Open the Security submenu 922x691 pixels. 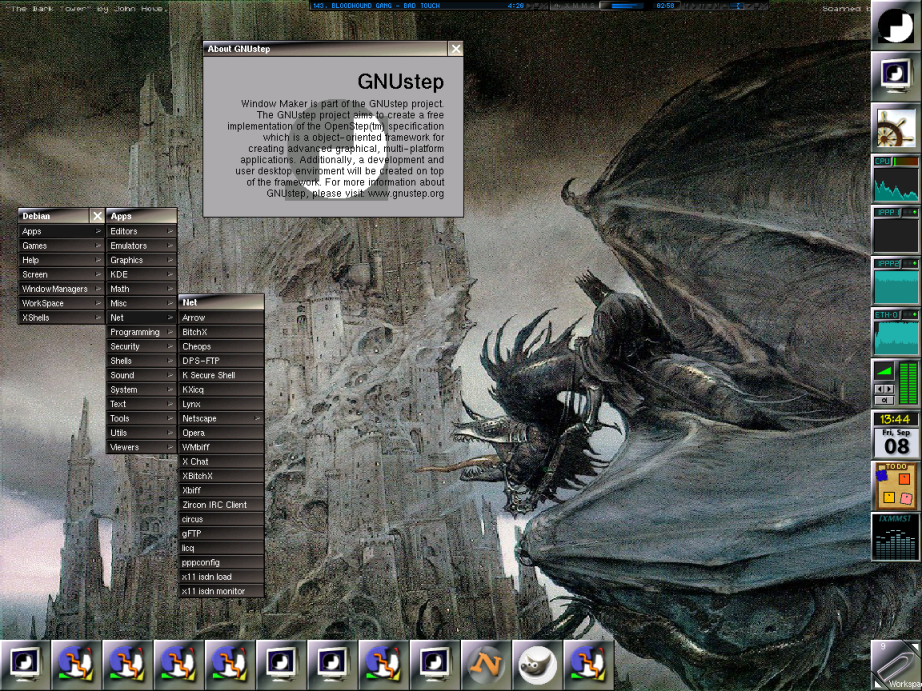(142, 346)
